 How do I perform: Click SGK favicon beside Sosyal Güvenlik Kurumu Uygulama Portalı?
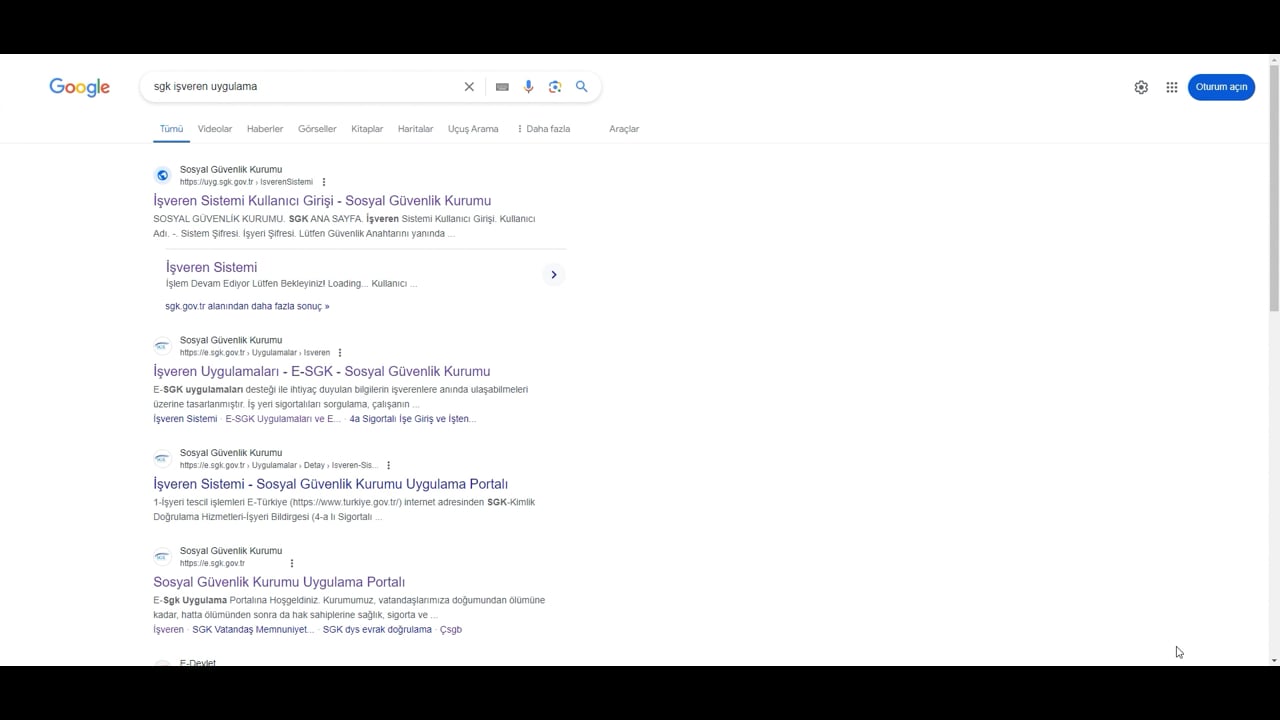coord(163,557)
